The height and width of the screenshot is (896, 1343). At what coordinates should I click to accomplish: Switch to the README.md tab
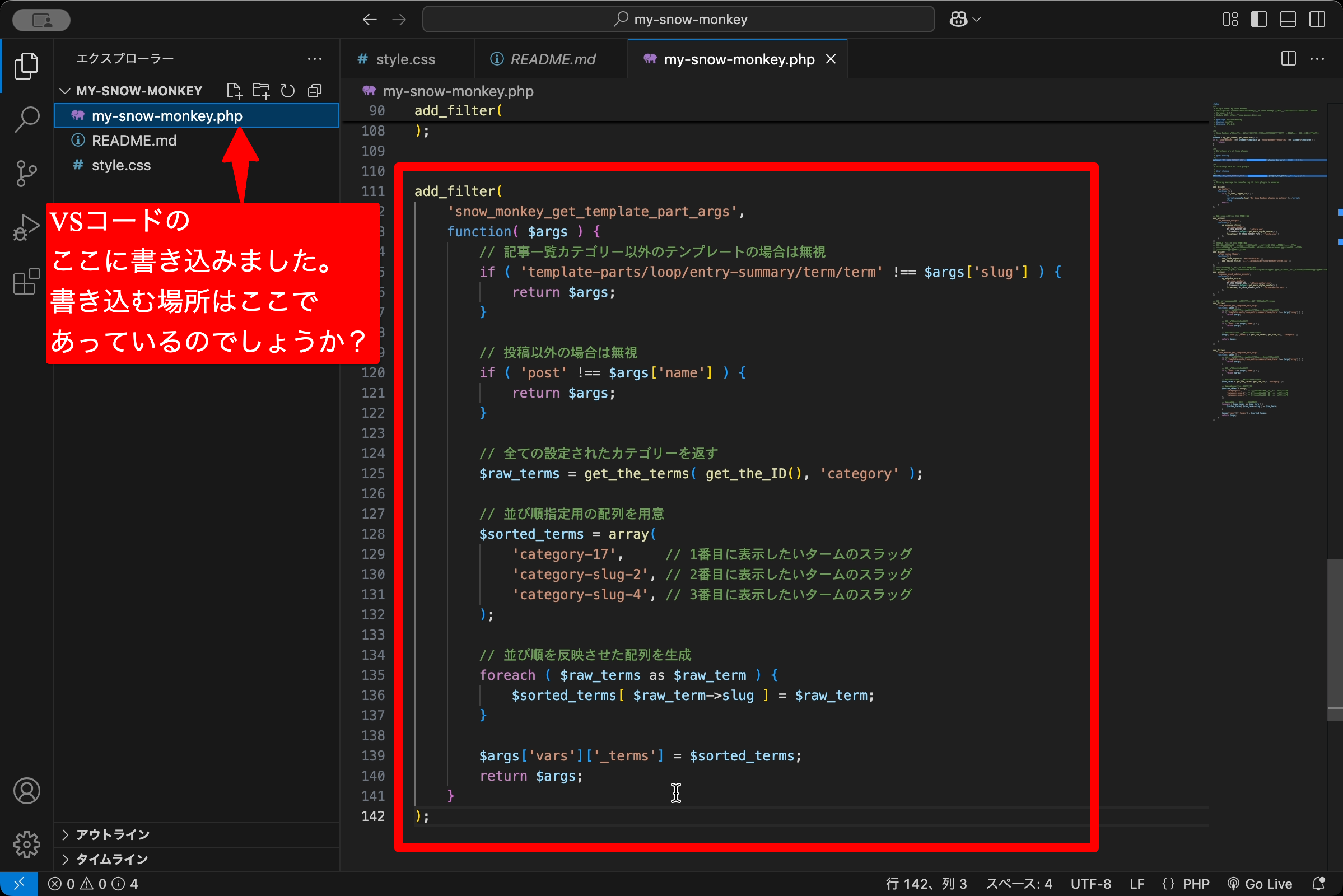pyautogui.click(x=552, y=59)
